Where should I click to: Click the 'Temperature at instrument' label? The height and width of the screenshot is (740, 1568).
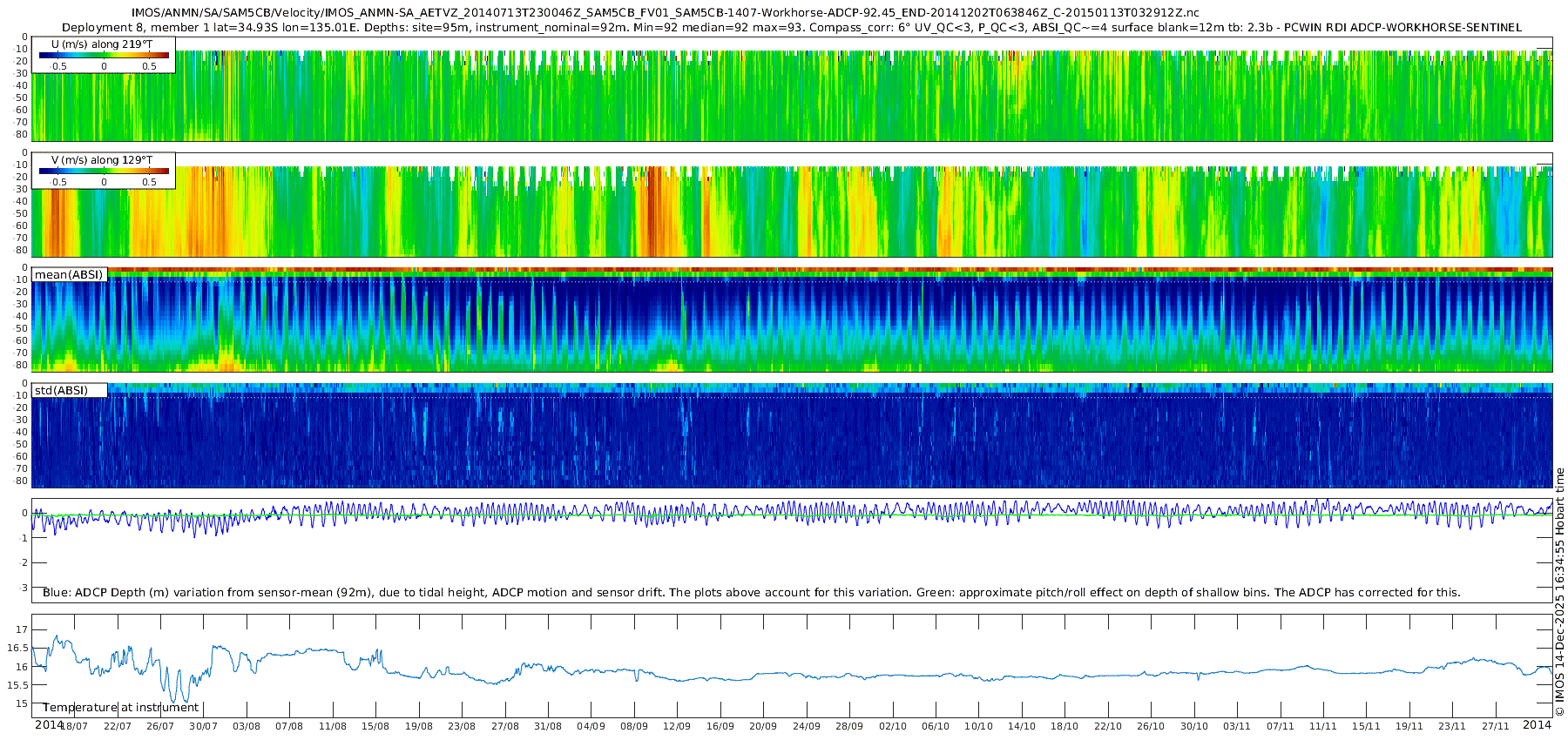point(121,708)
